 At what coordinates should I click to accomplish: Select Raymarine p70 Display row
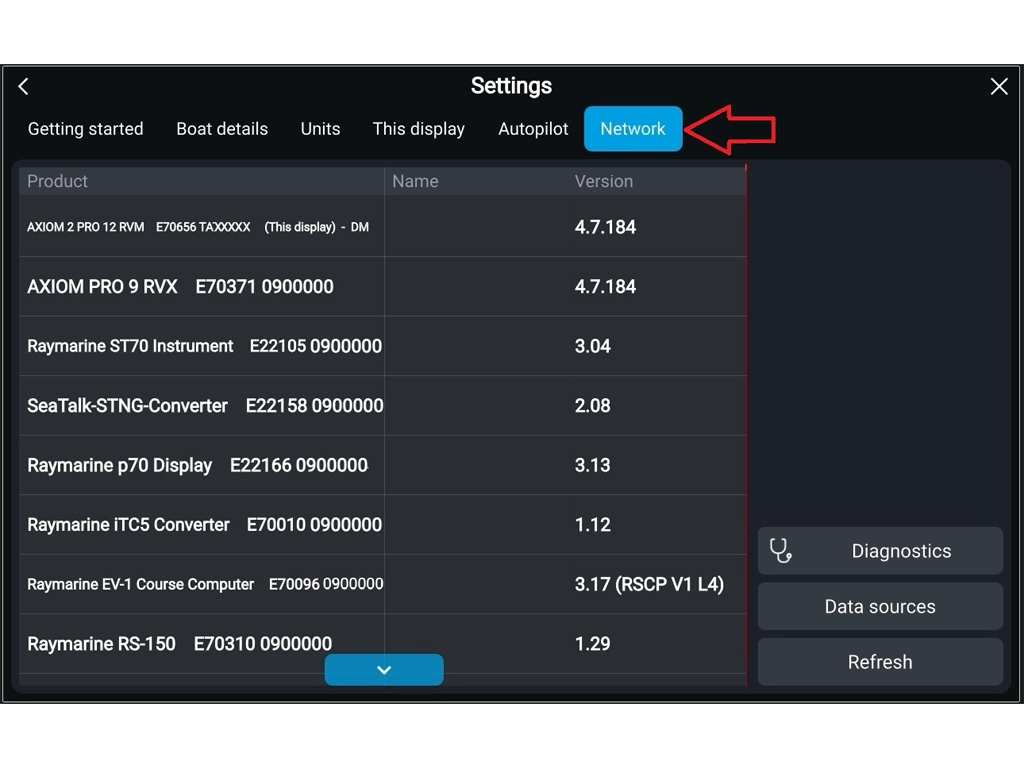[x=383, y=465]
